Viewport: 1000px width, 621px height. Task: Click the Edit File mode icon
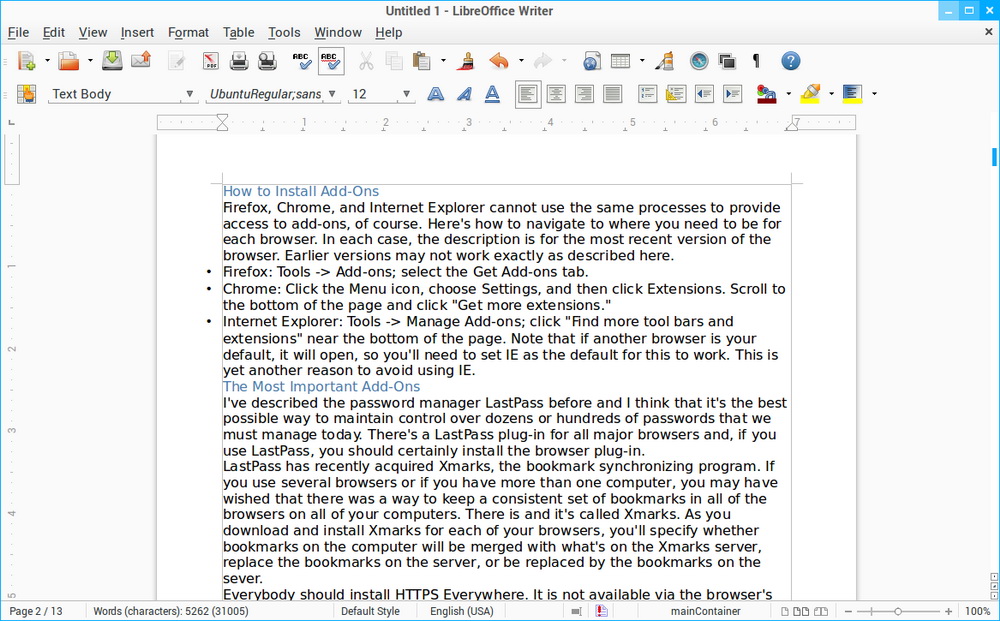tap(176, 61)
